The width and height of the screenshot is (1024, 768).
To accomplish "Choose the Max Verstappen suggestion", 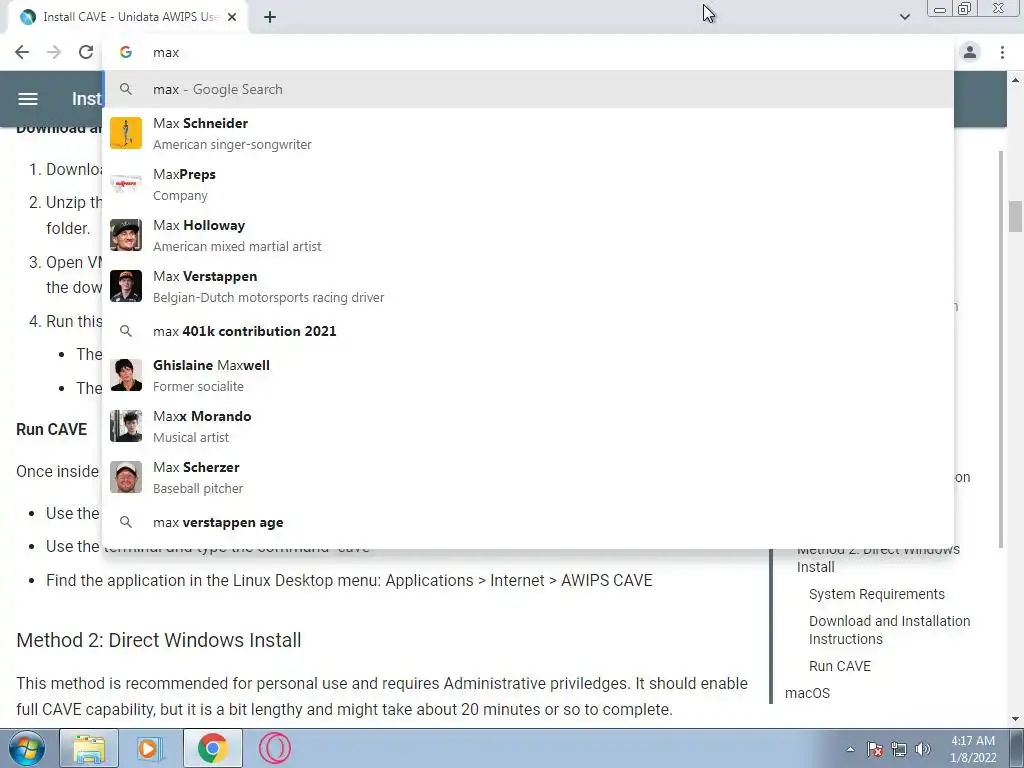I will click(x=528, y=286).
